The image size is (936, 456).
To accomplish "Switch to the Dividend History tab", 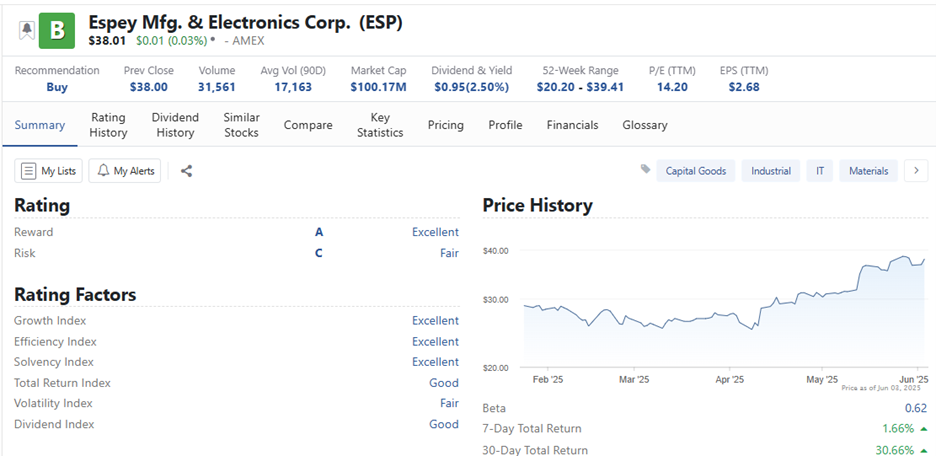I will [176, 125].
